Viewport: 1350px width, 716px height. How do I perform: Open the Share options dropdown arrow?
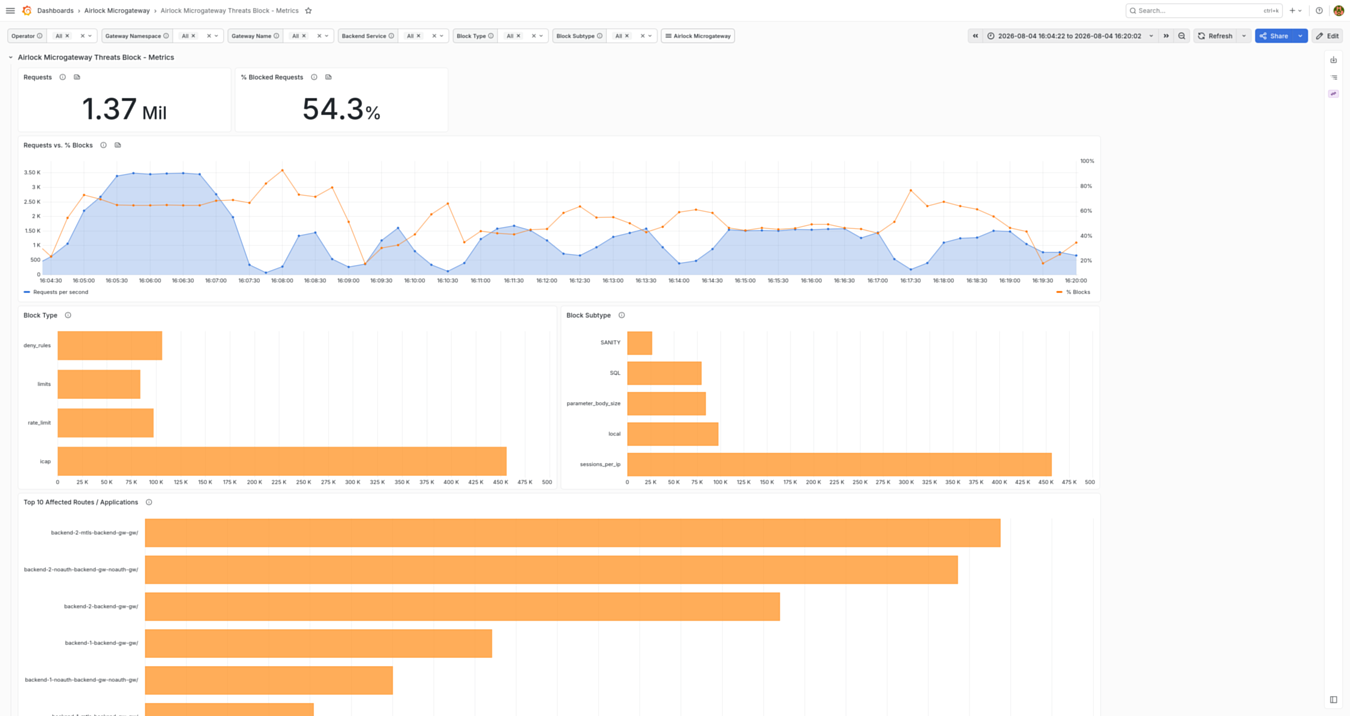point(1300,36)
